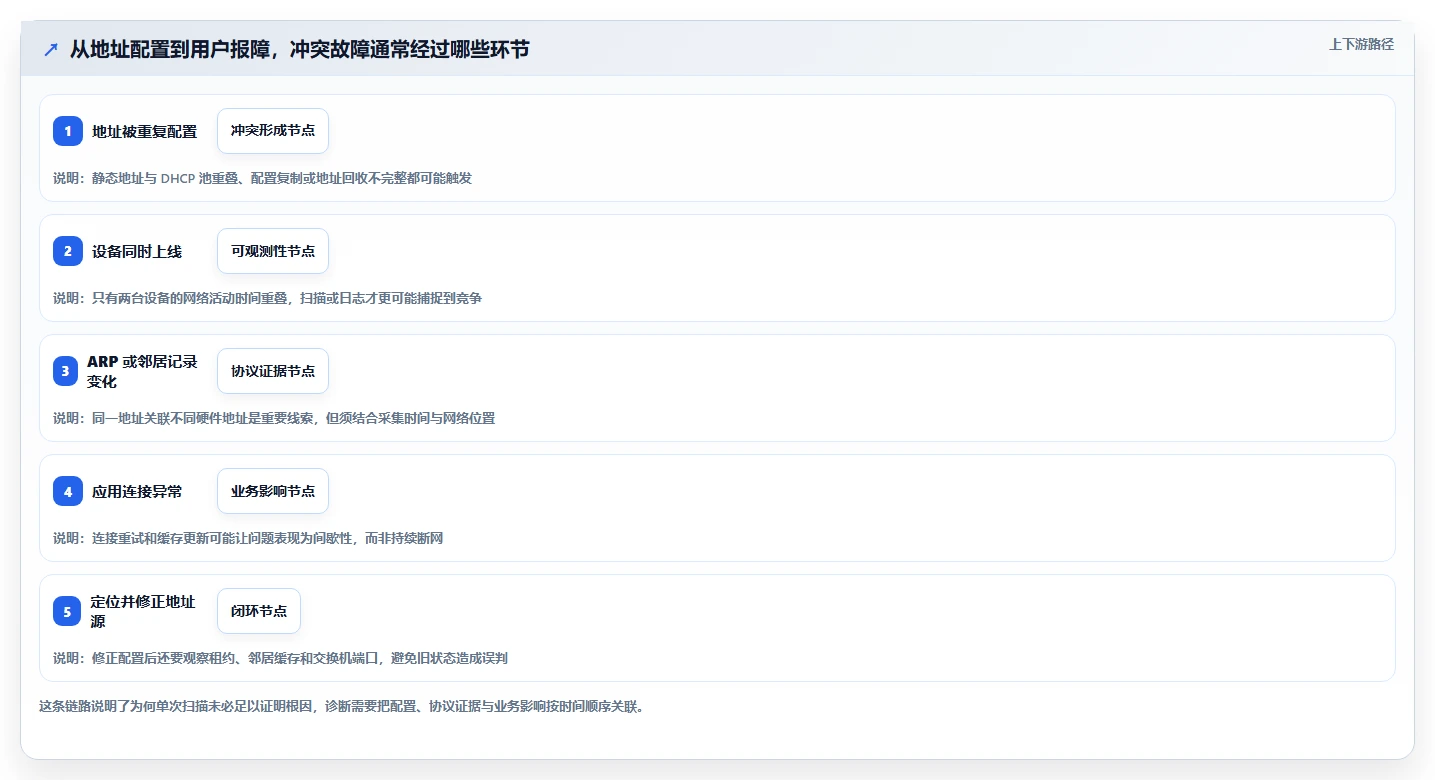This screenshot has width=1435, height=780.
Task: Click the step title 定位并修正地址源
Action: point(143,611)
